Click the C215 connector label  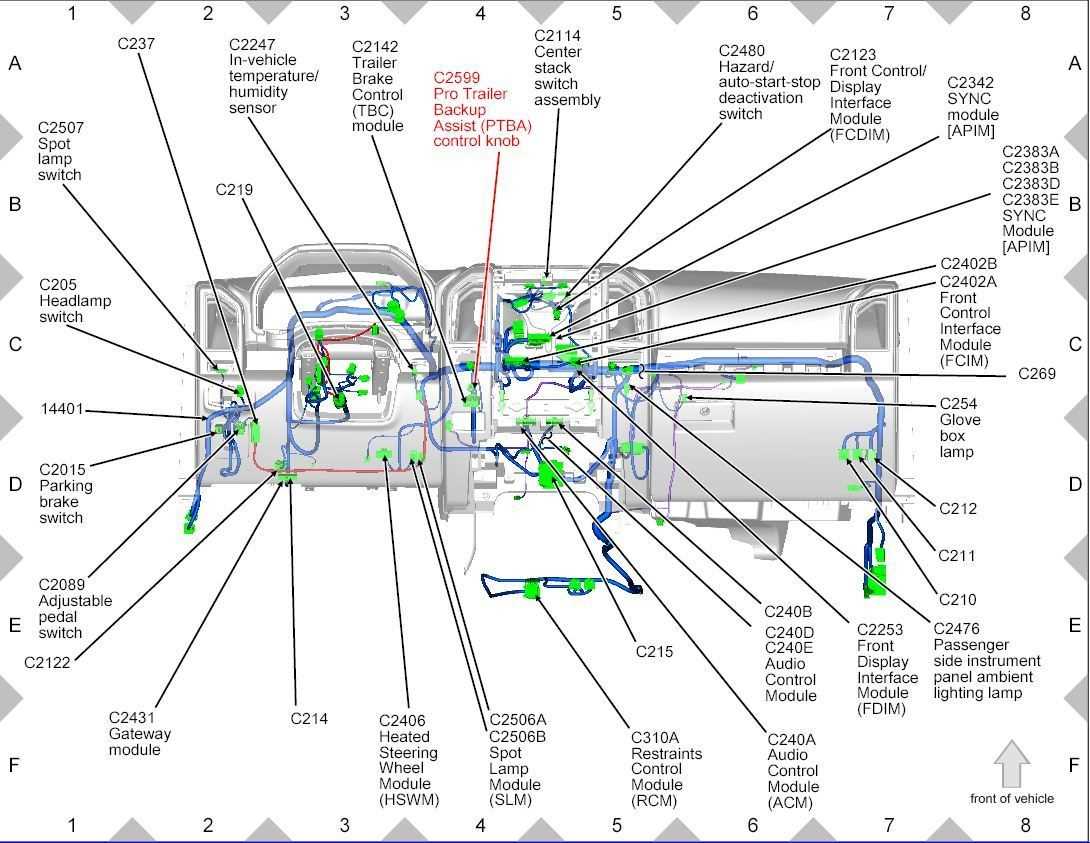[654, 652]
